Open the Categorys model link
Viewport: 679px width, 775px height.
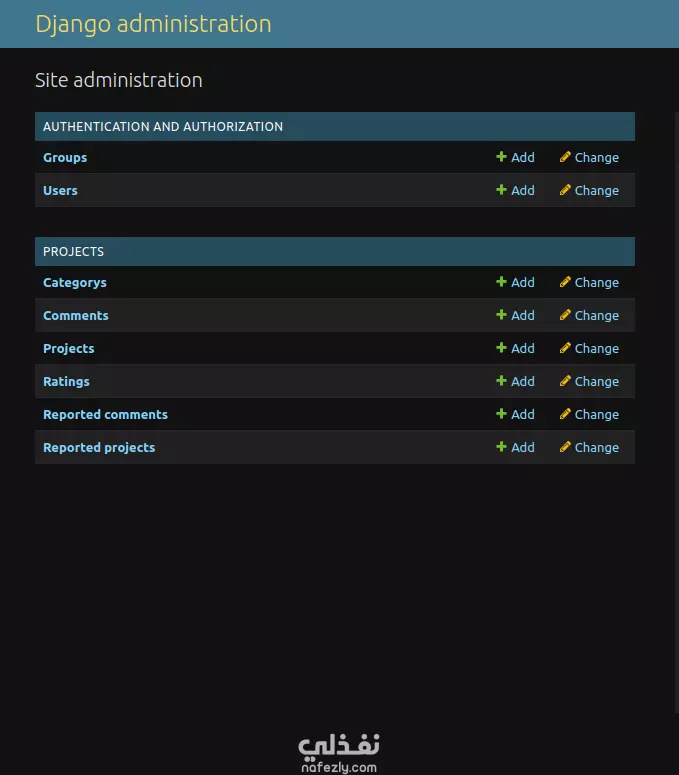(75, 283)
